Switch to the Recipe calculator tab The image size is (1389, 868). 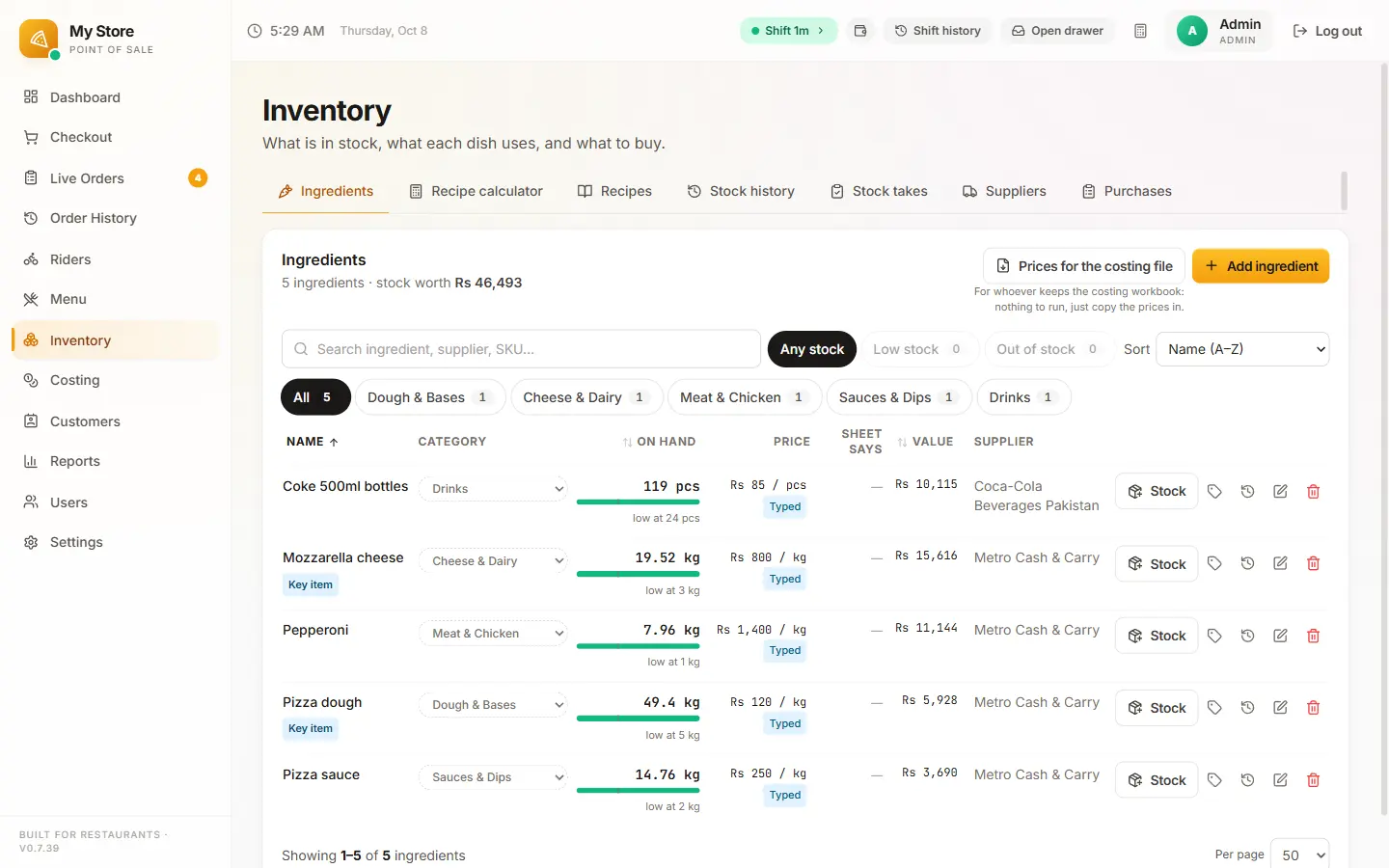pos(477,191)
